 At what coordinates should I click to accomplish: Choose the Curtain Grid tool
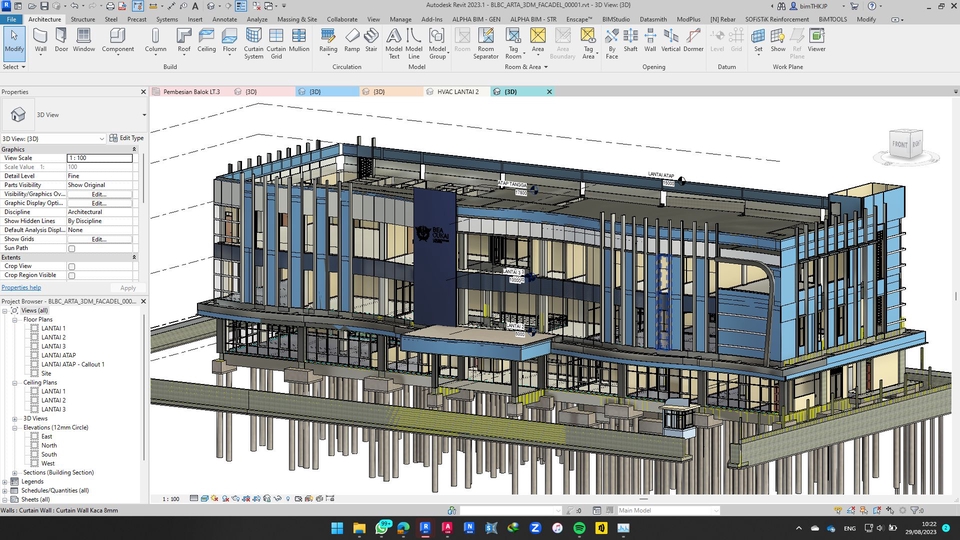point(276,43)
